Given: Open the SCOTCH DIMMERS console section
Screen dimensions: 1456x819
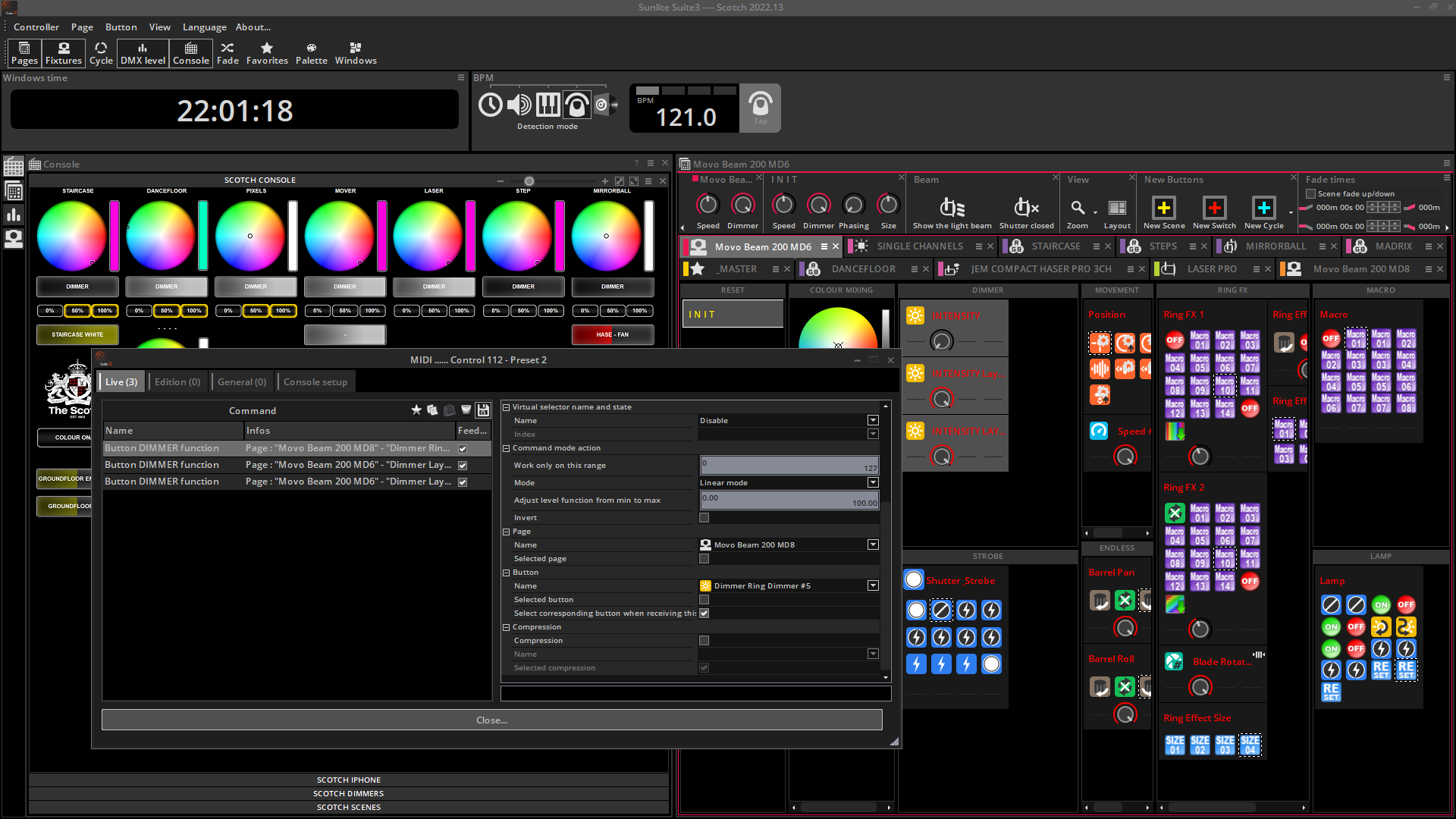Looking at the screenshot, I should tap(349, 794).
